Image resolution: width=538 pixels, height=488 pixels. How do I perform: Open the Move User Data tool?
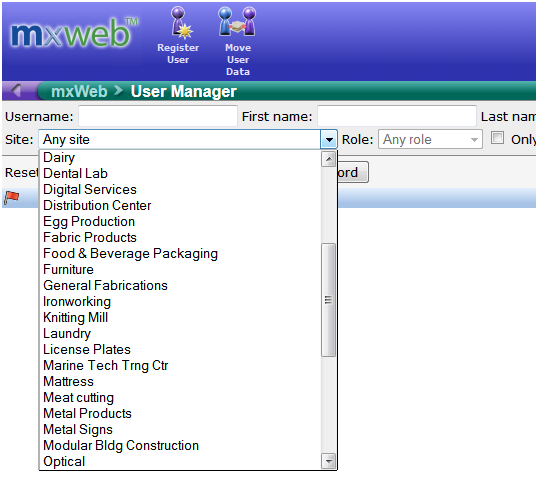coord(238,41)
